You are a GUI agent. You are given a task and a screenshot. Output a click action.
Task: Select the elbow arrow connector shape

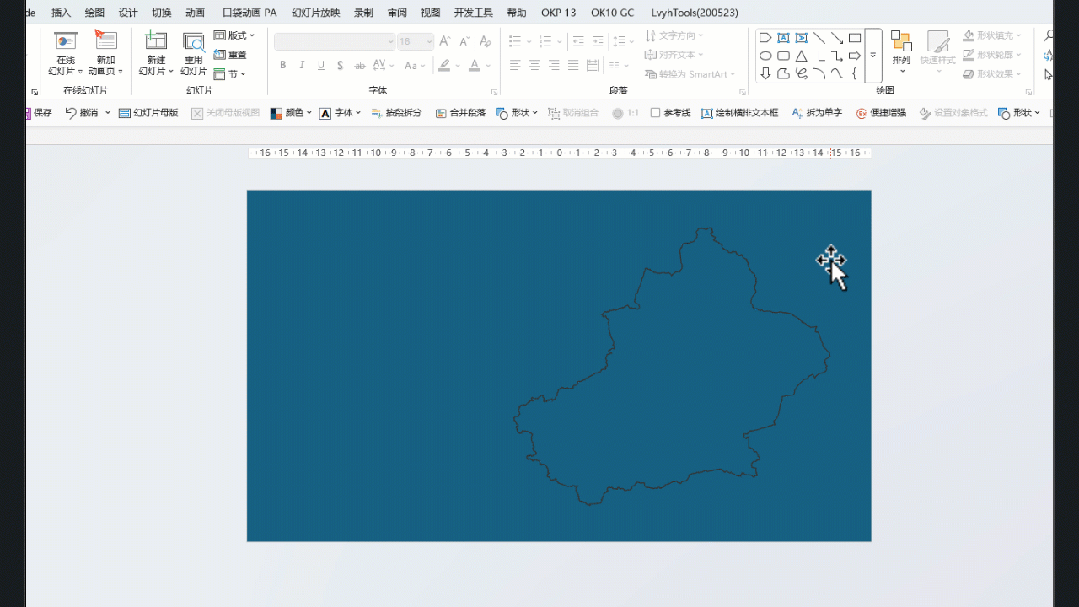[837, 56]
